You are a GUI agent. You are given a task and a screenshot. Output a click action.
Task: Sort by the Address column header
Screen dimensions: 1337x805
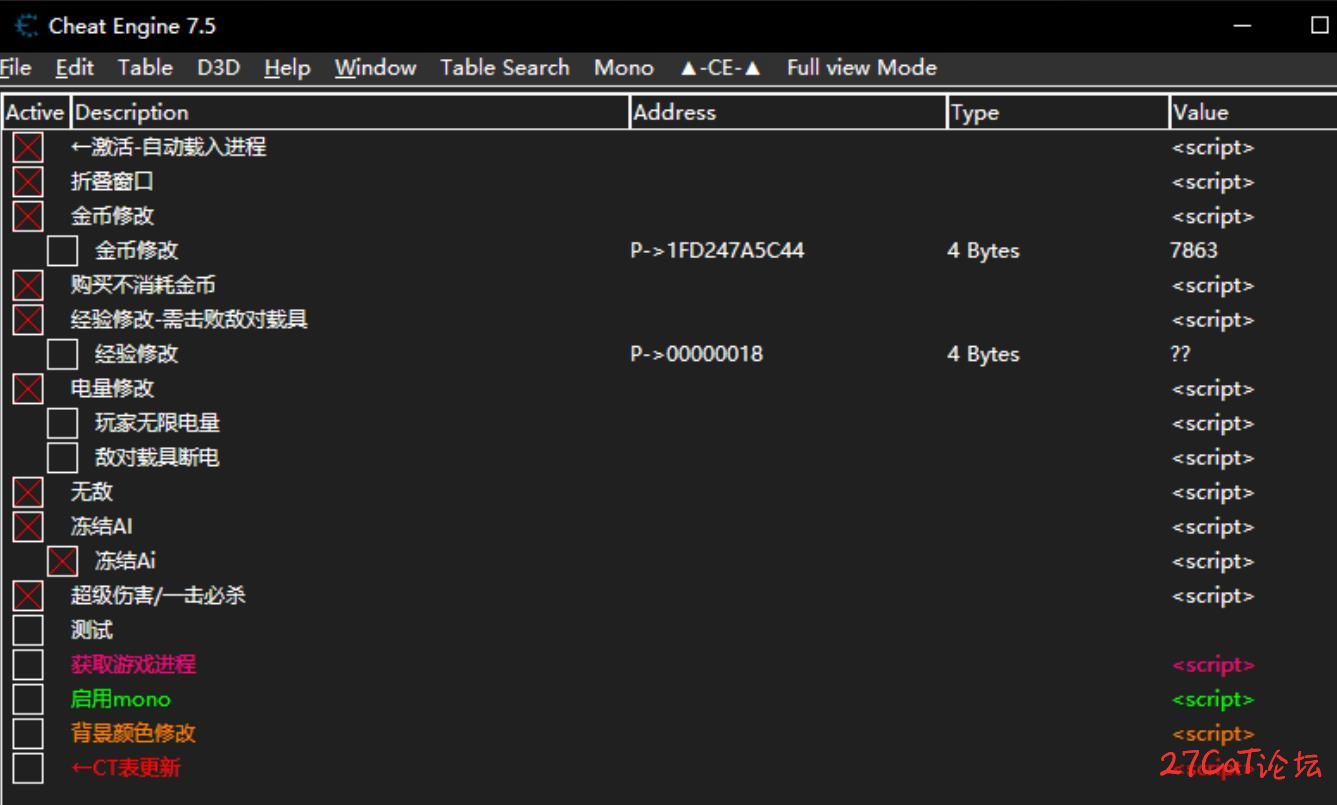coord(789,112)
